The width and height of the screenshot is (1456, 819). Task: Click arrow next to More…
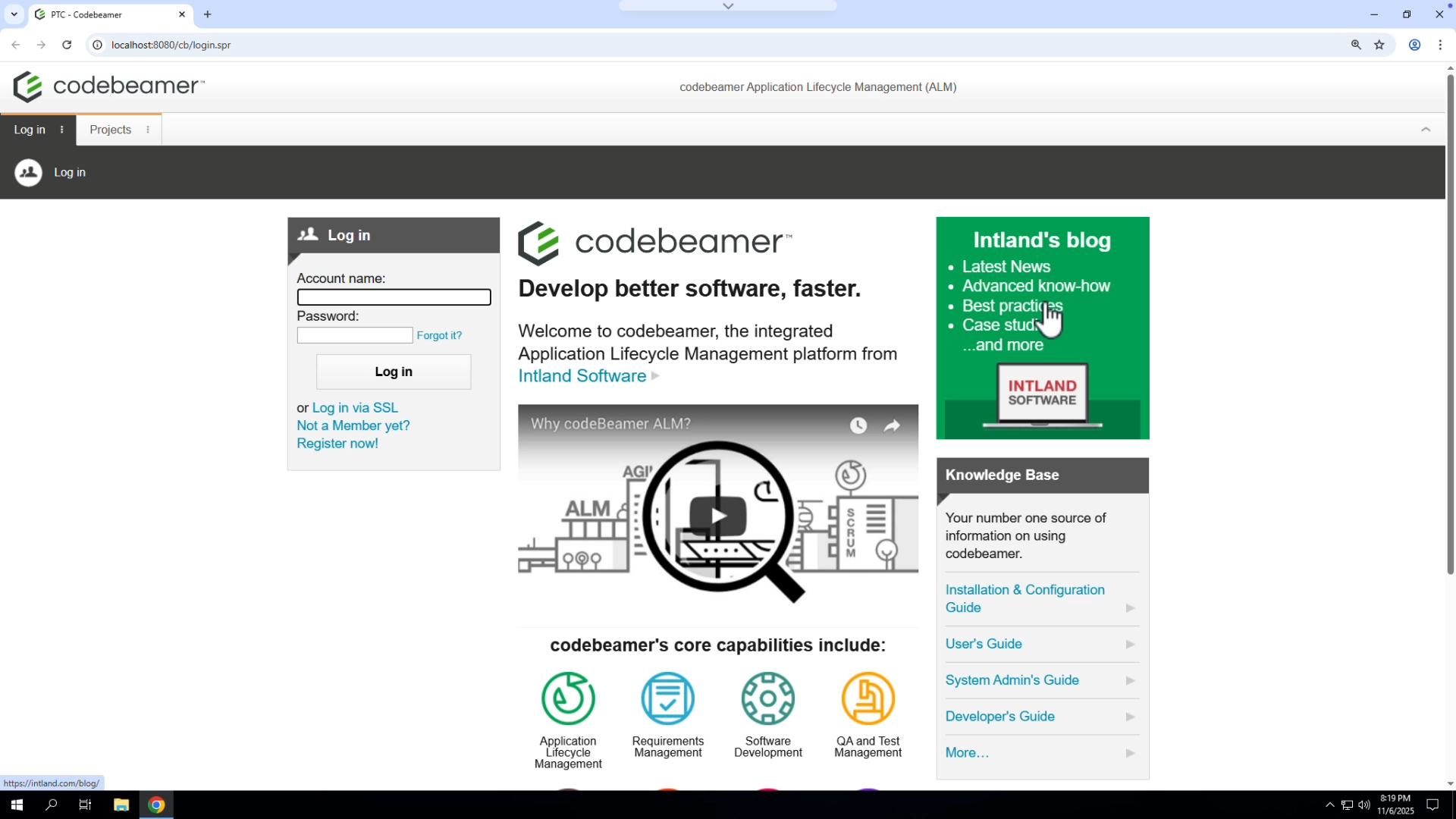point(1130,754)
